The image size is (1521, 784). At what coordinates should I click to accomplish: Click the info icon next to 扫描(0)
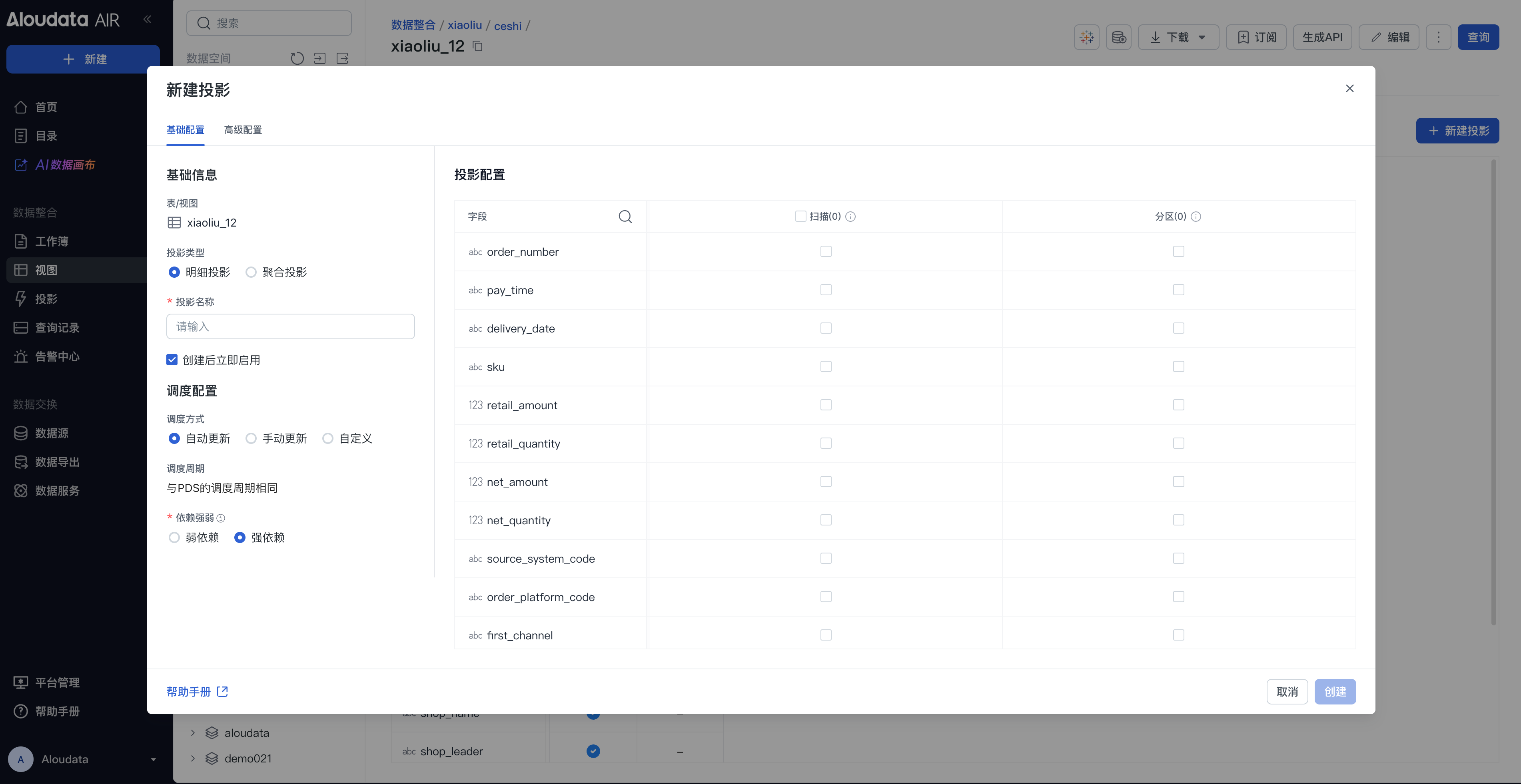click(x=850, y=217)
